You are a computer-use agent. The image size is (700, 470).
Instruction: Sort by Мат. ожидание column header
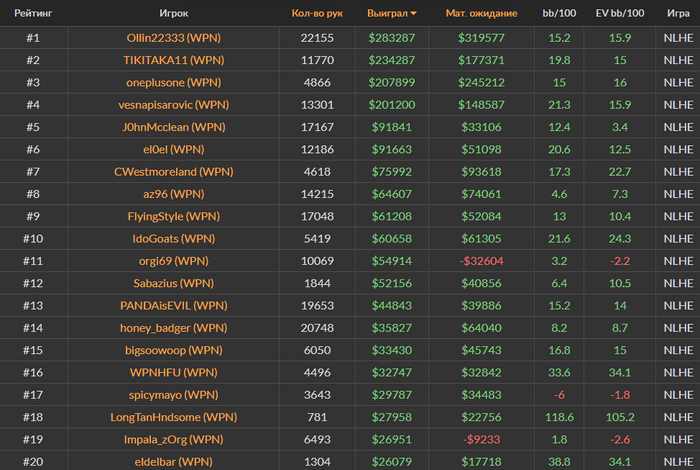481,13
